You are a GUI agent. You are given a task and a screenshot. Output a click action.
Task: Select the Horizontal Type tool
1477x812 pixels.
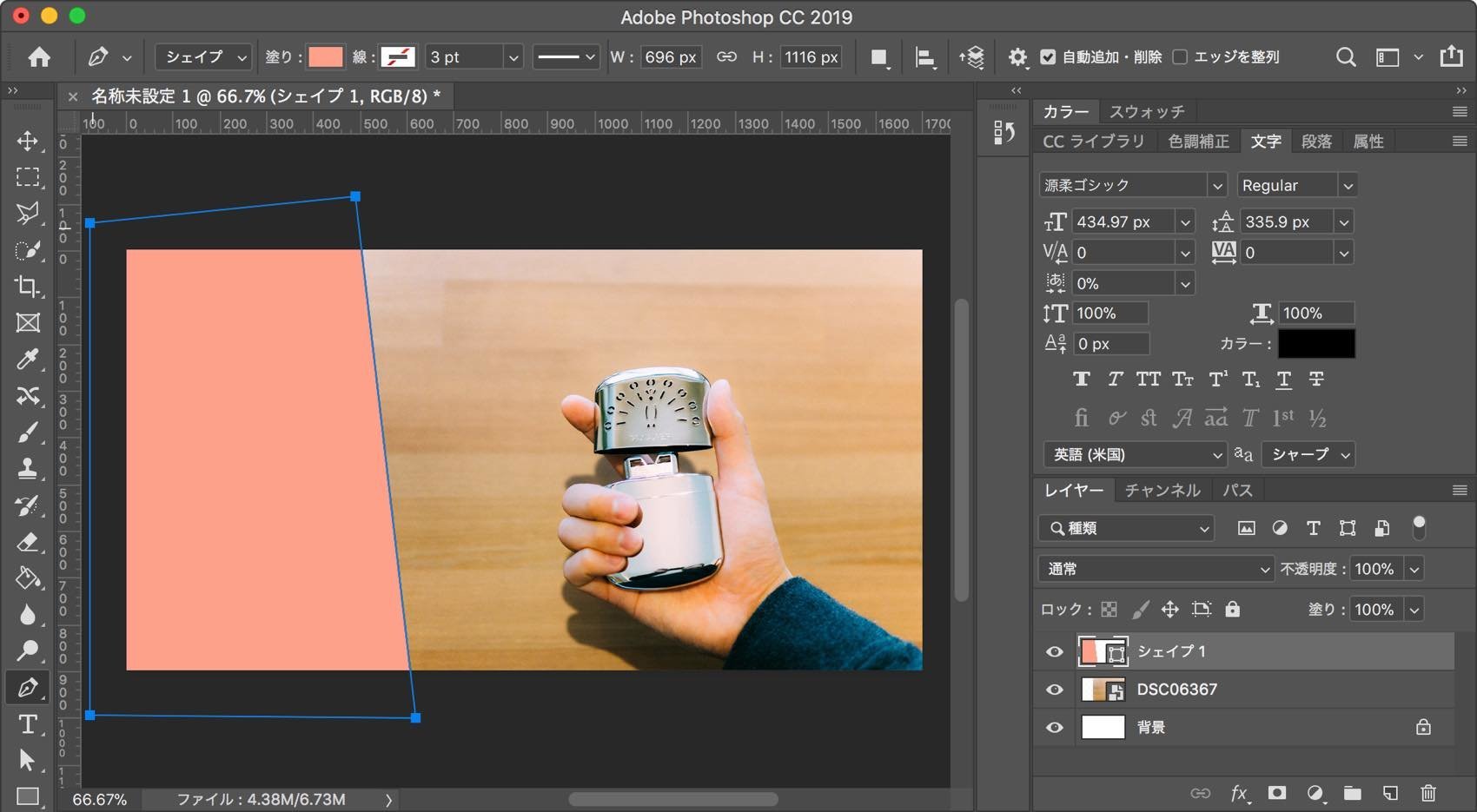pos(28,724)
